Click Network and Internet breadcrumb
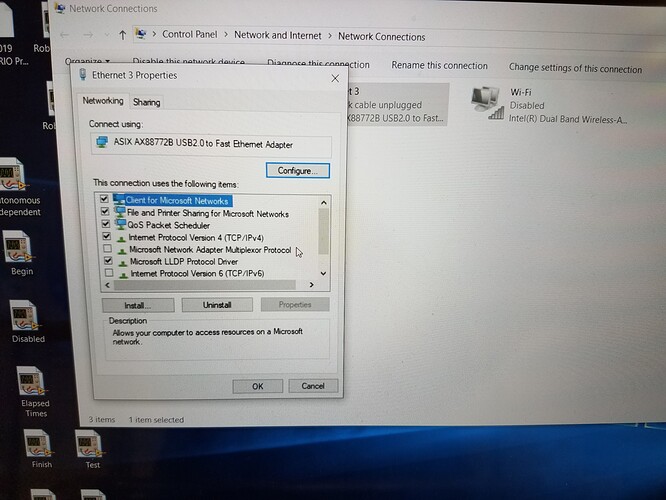The width and height of the screenshot is (666, 500). click(x=277, y=35)
